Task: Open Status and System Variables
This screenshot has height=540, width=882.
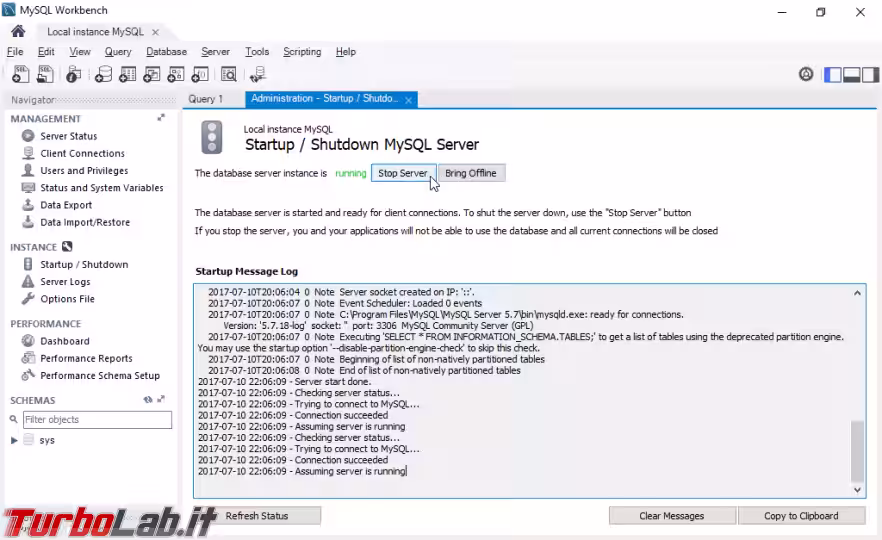Action: (102, 188)
